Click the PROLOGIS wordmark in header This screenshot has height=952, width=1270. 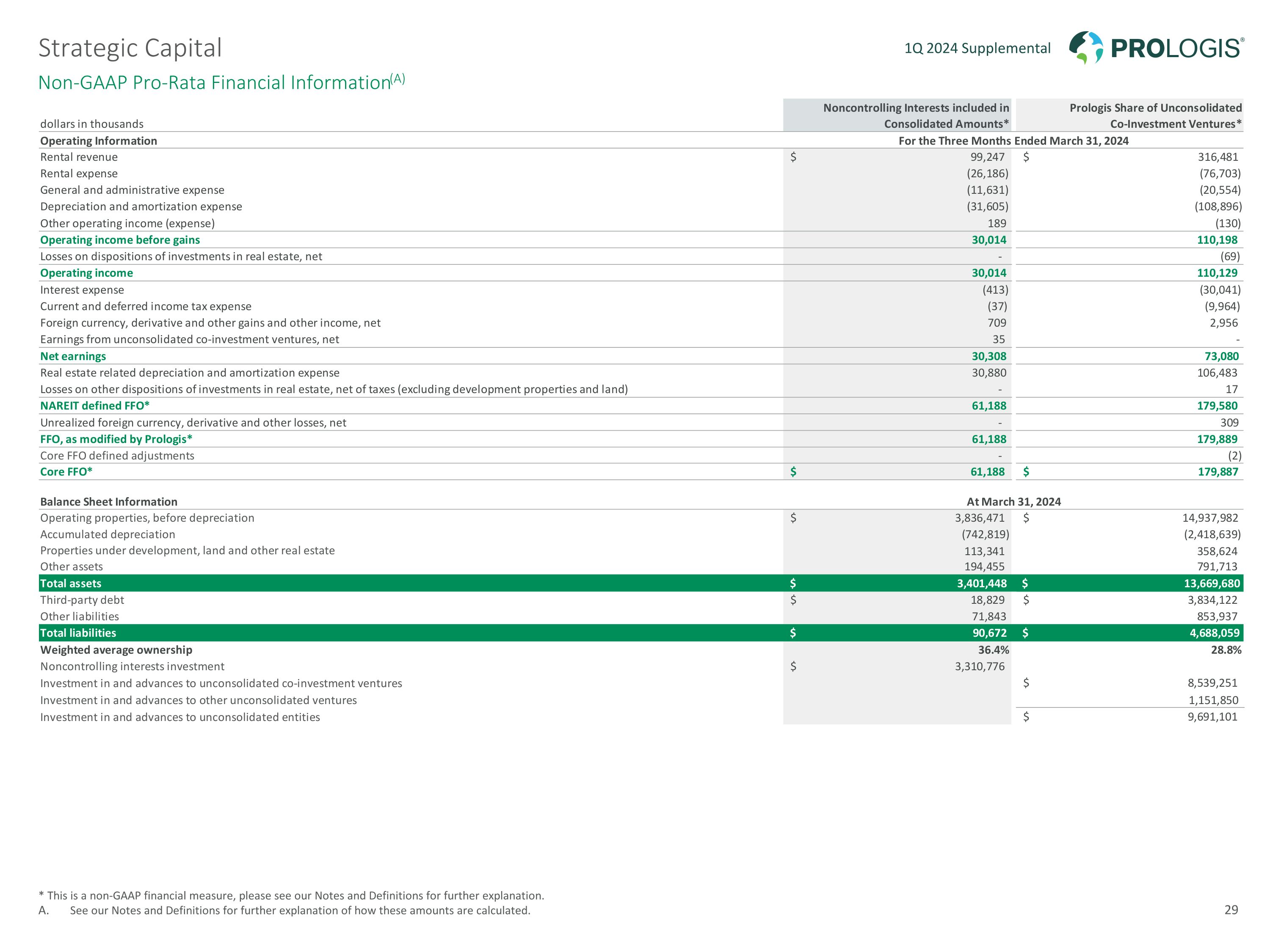(1176, 48)
